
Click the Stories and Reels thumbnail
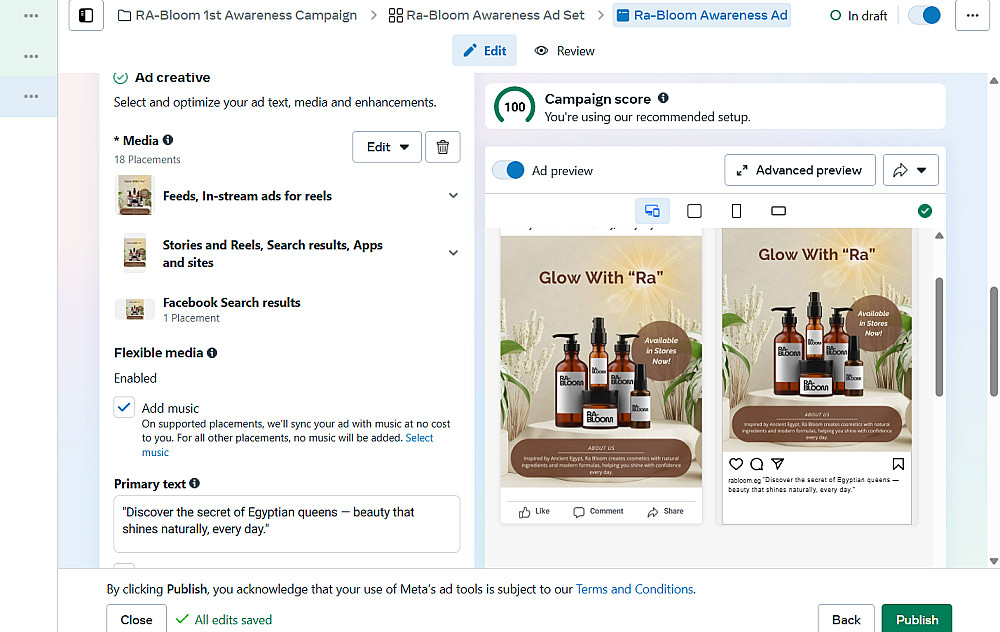(135, 253)
